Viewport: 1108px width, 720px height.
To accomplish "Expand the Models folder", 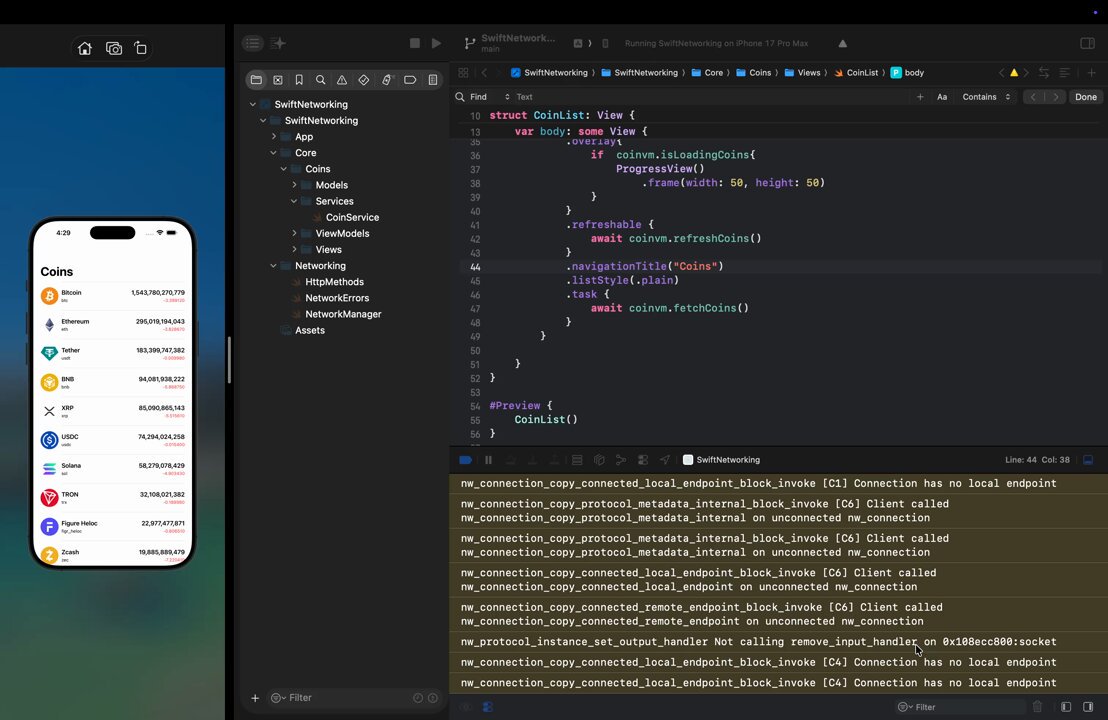I will (x=294, y=185).
